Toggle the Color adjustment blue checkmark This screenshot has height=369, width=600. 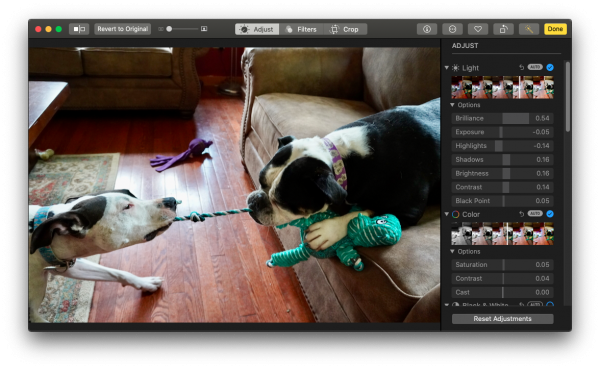point(550,214)
